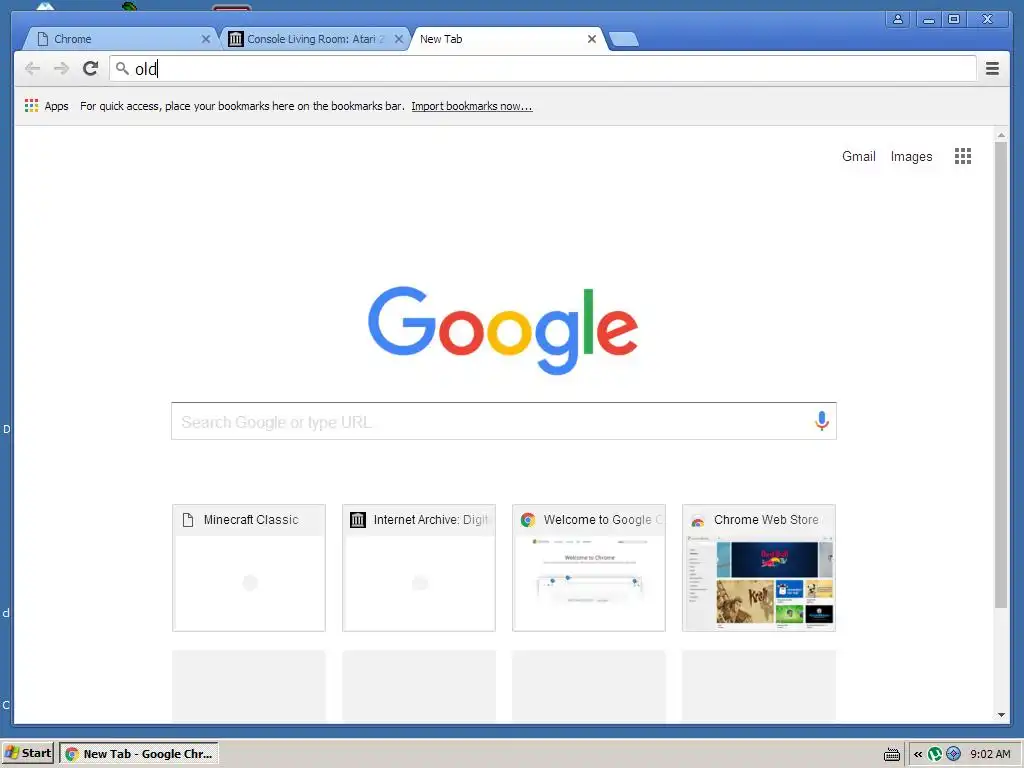Close the New Tab tab

592,39
